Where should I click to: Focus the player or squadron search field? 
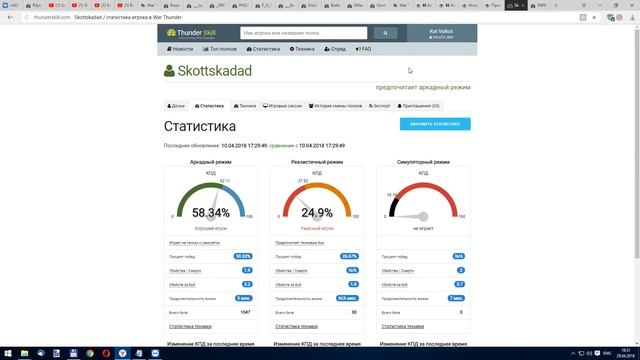tap(304, 33)
